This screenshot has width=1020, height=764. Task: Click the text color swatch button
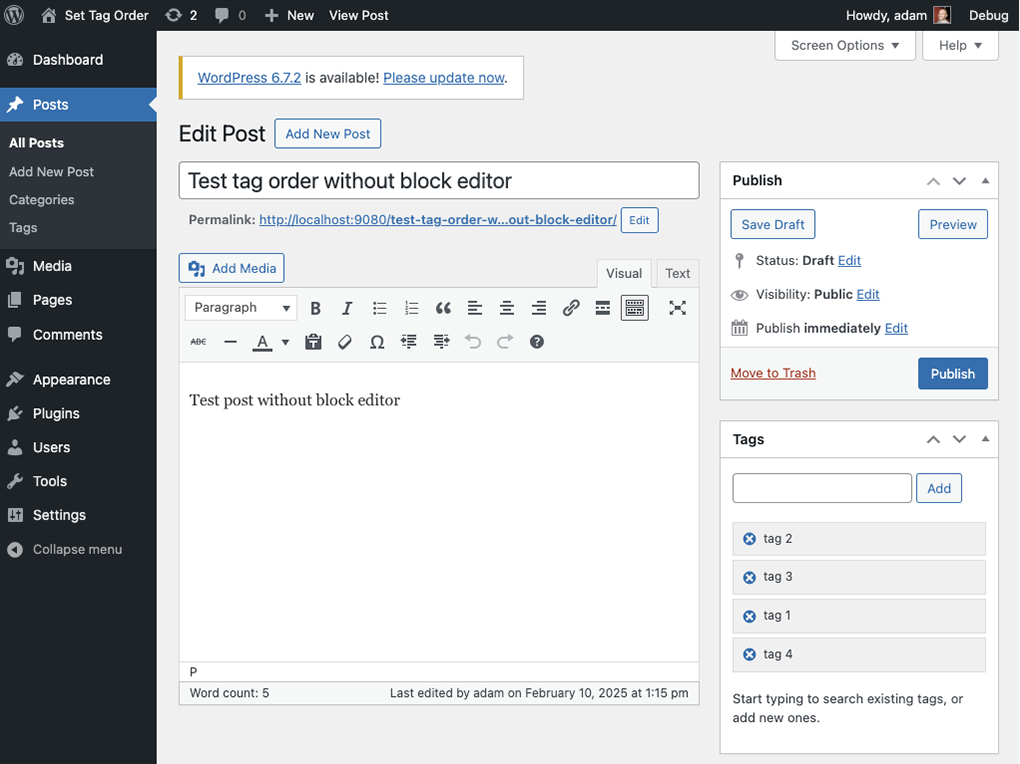click(x=262, y=342)
